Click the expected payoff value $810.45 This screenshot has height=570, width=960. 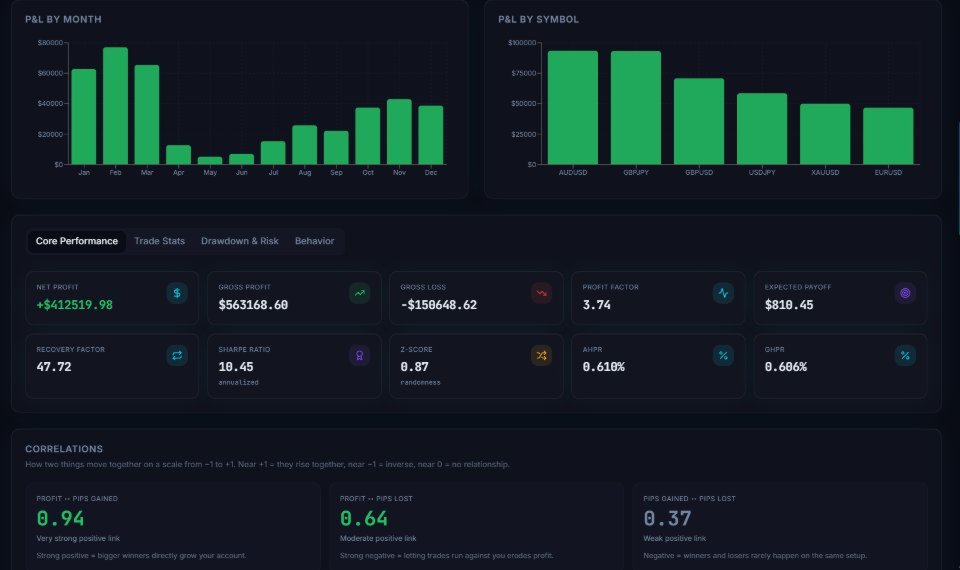tap(789, 305)
